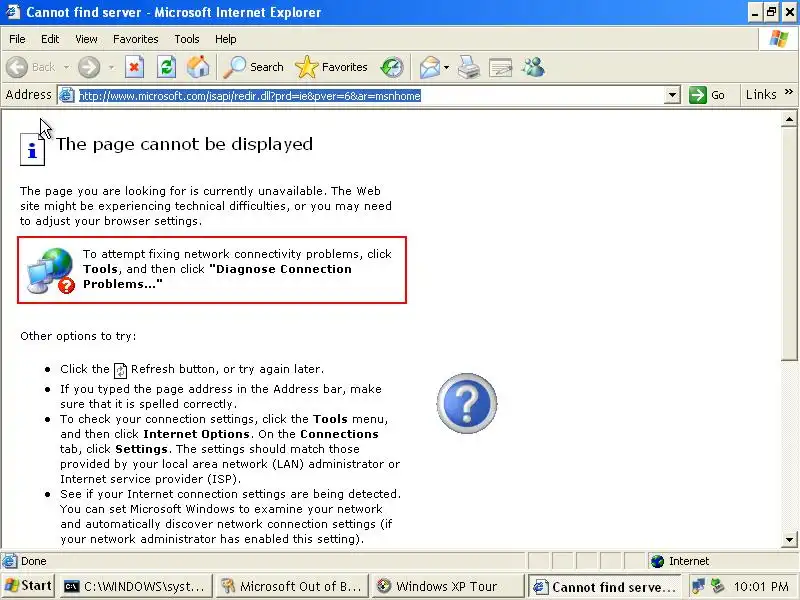Click second system tray icon near clock
Image resolution: width=800 pixels, height=600 pixels.
point(717,586)
